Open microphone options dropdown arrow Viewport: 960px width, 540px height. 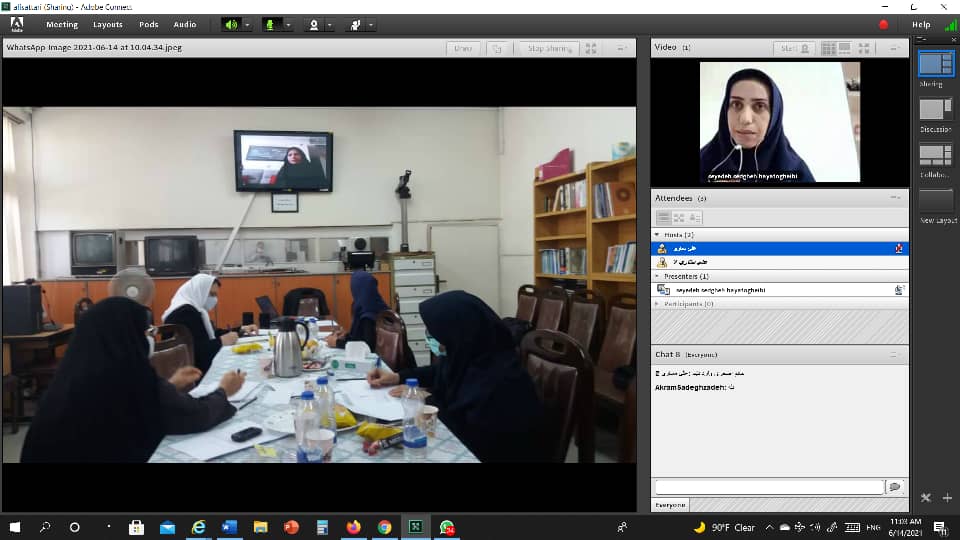pyautogui.click(x=288, y=25)
